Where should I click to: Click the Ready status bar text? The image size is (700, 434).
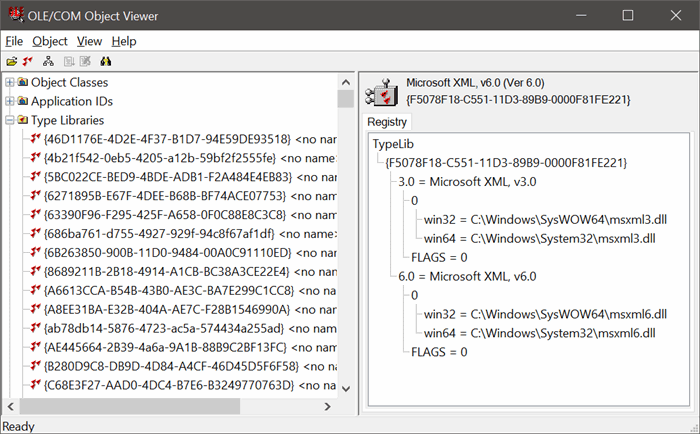(x=18, y=426)
